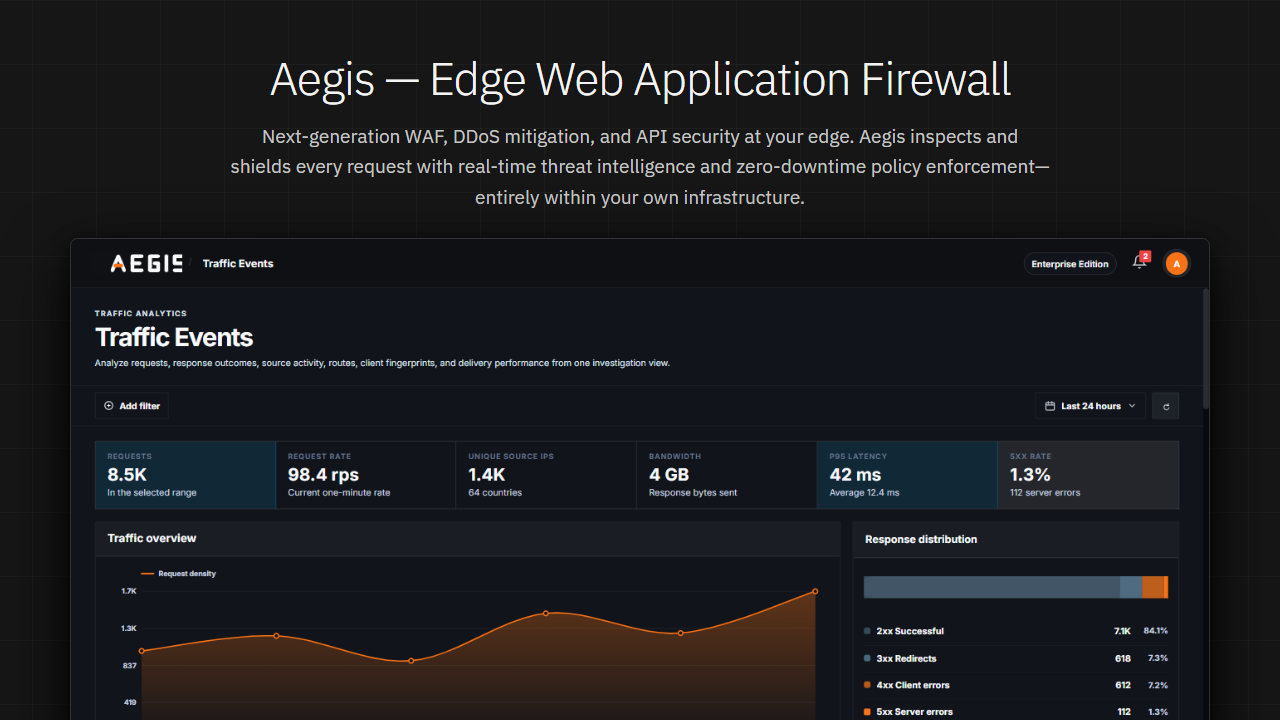Click the Traffic Events breadcrumb in header

238,264
